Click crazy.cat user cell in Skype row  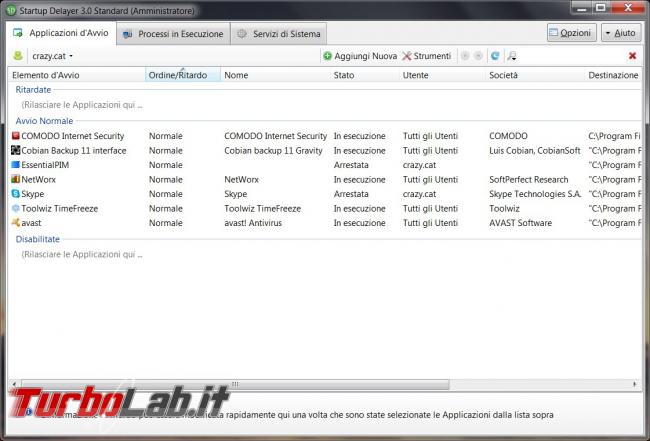click(420, 194)
